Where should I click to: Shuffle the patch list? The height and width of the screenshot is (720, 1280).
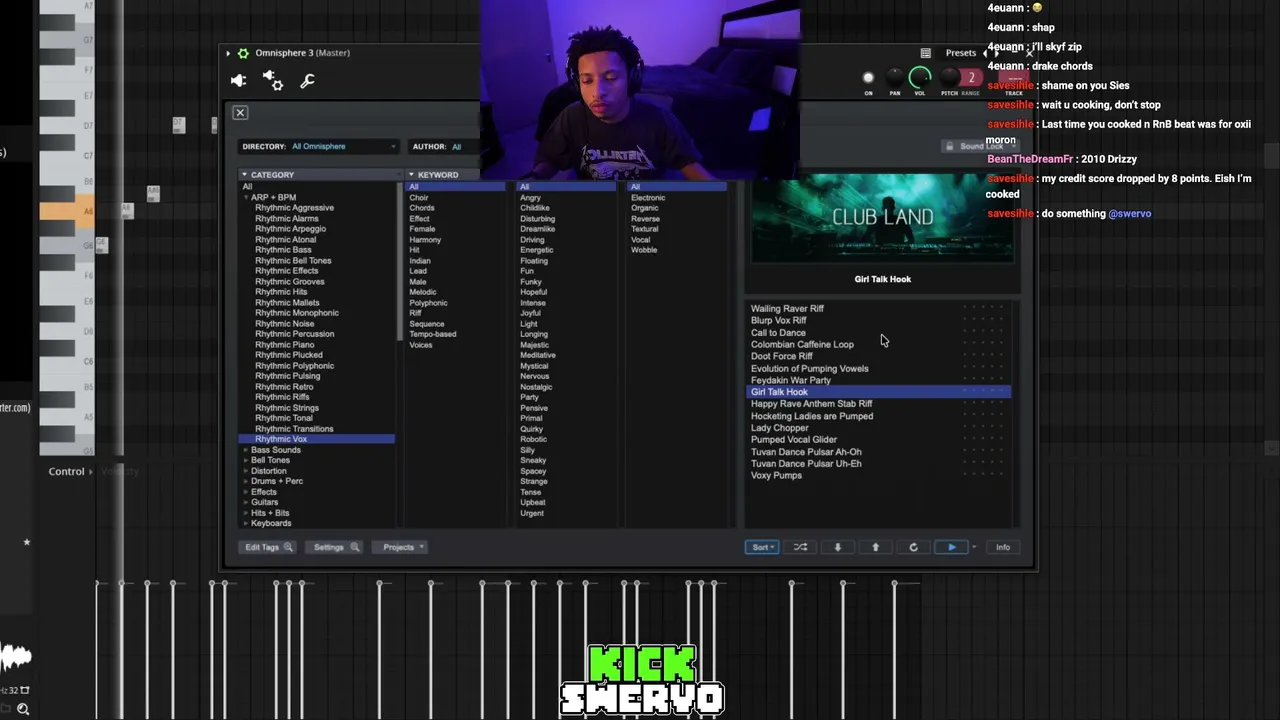pyautogui.click(x=800, y=547)
